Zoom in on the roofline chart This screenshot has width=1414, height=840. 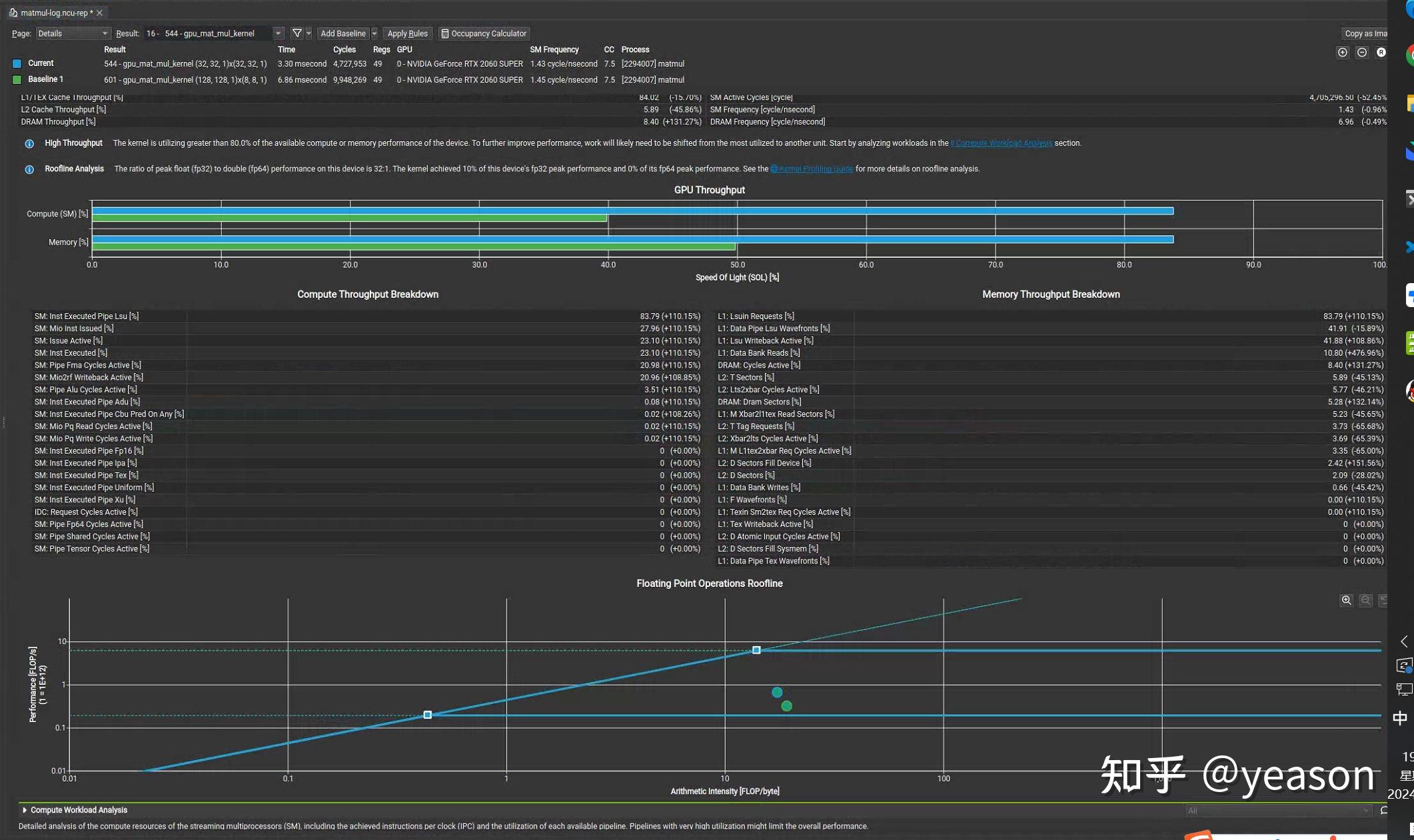(1347, 600)
